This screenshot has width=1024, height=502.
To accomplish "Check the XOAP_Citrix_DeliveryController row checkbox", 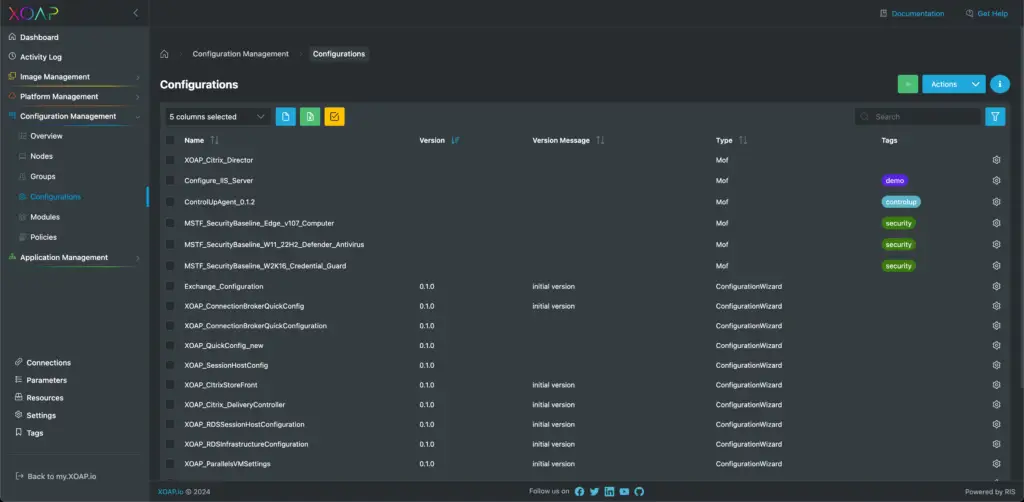I will click(x=170, y=405).
